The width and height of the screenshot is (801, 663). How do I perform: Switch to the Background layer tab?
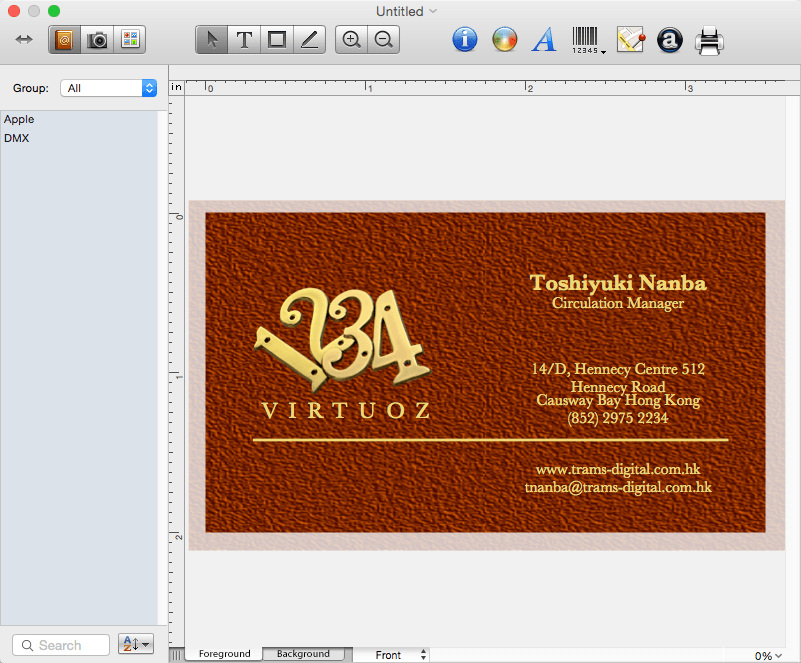point(303,654)
